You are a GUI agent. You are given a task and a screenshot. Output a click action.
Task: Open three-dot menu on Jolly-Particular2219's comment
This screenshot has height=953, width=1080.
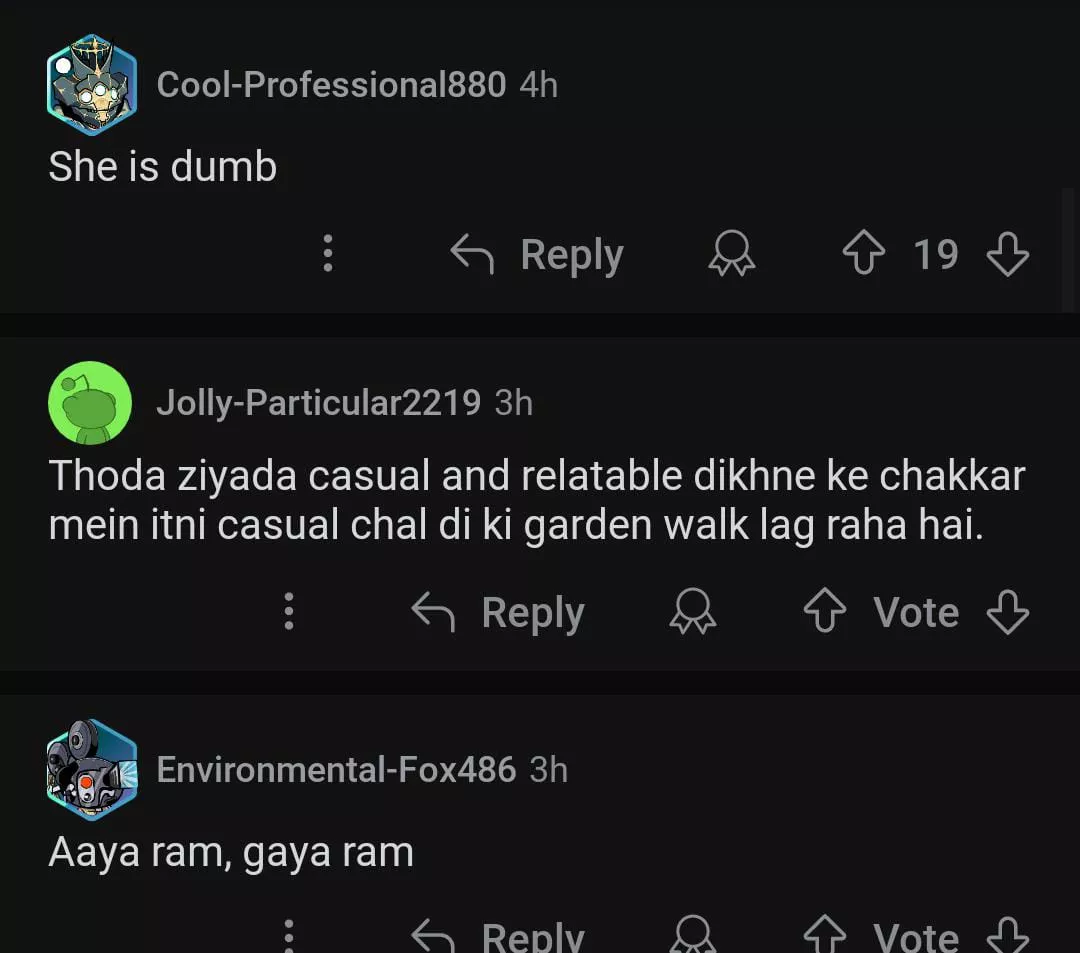coord(289,611)
